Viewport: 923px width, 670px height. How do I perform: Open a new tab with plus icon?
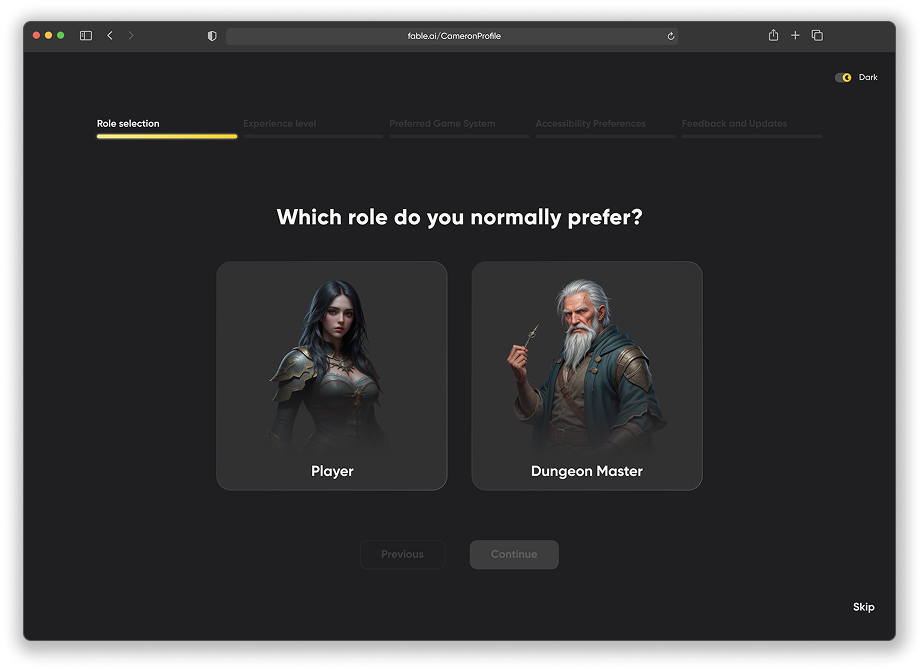[x=795, y=36]
